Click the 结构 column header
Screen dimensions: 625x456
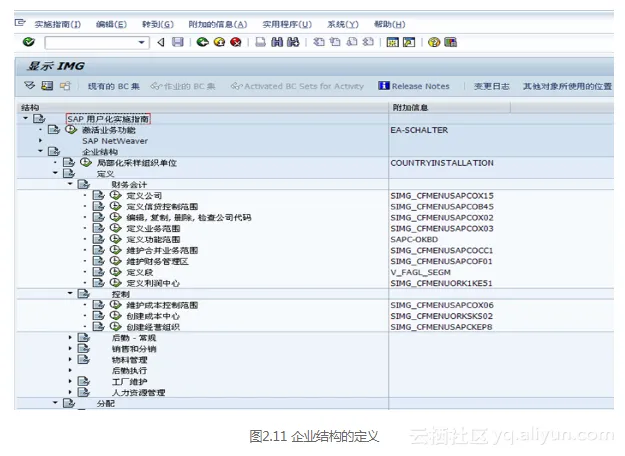(x=202, y=107)
